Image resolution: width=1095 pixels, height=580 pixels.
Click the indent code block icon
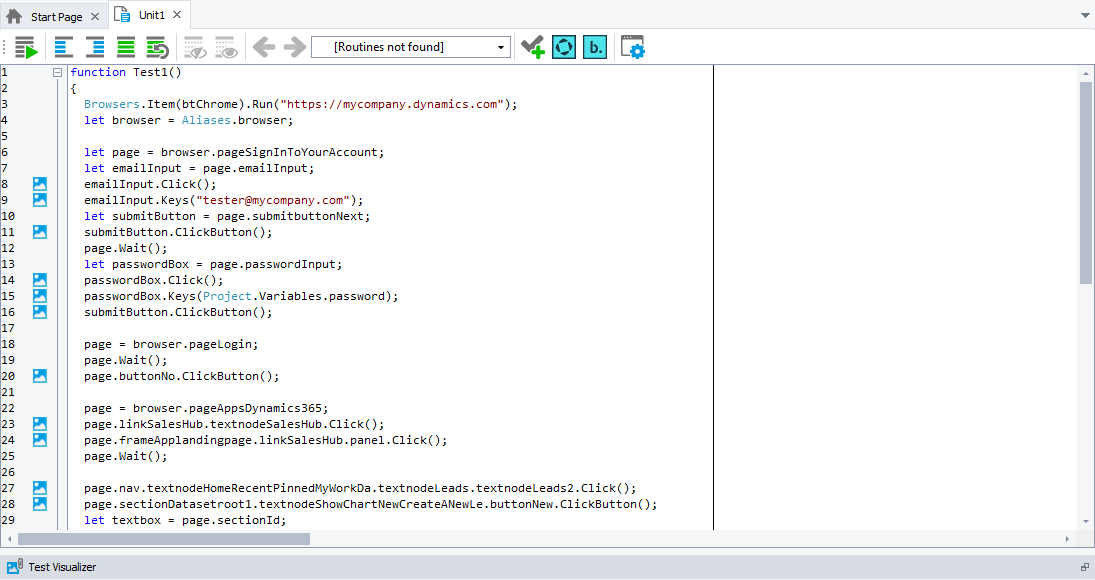93,46
